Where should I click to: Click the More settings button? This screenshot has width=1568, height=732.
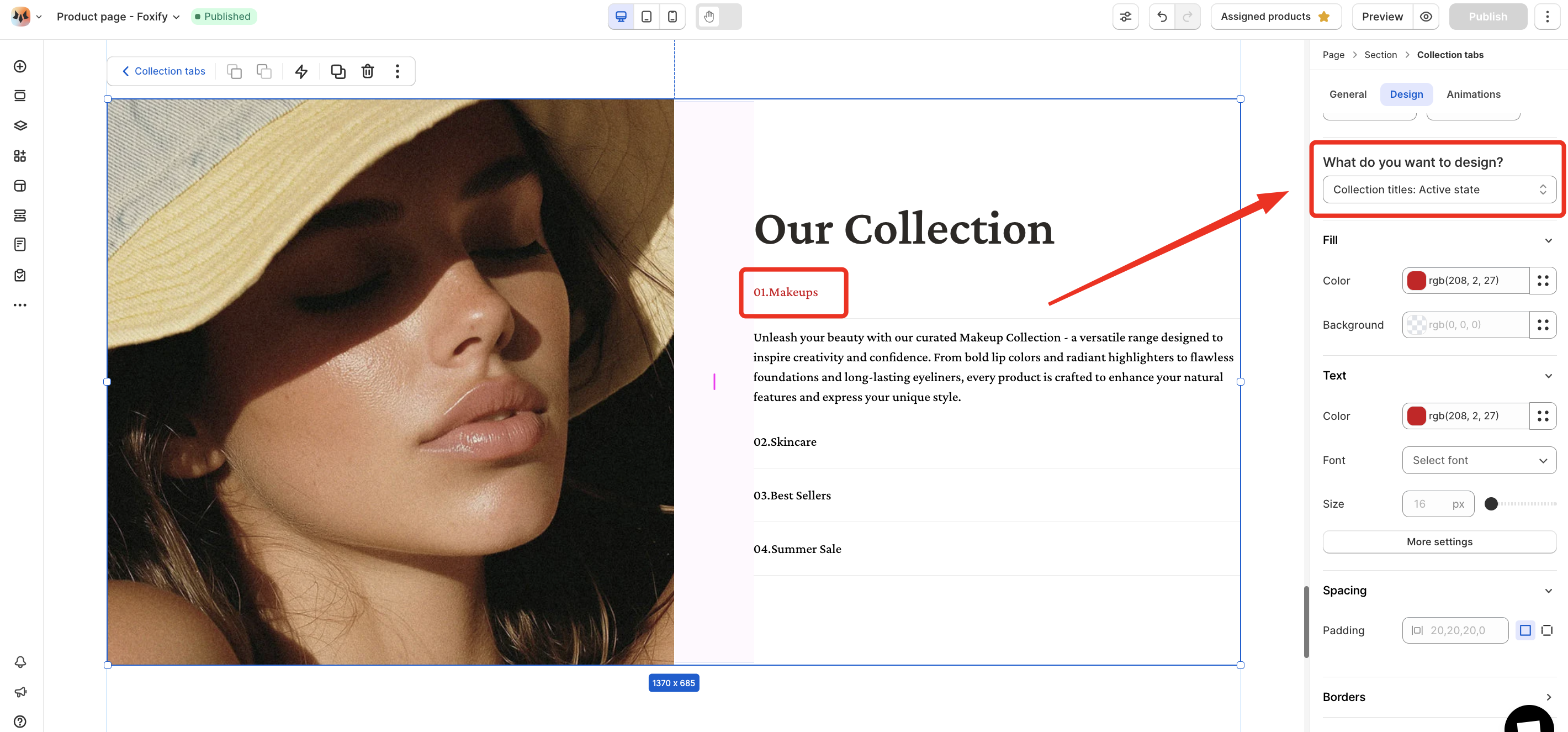tap(1439, 541)
